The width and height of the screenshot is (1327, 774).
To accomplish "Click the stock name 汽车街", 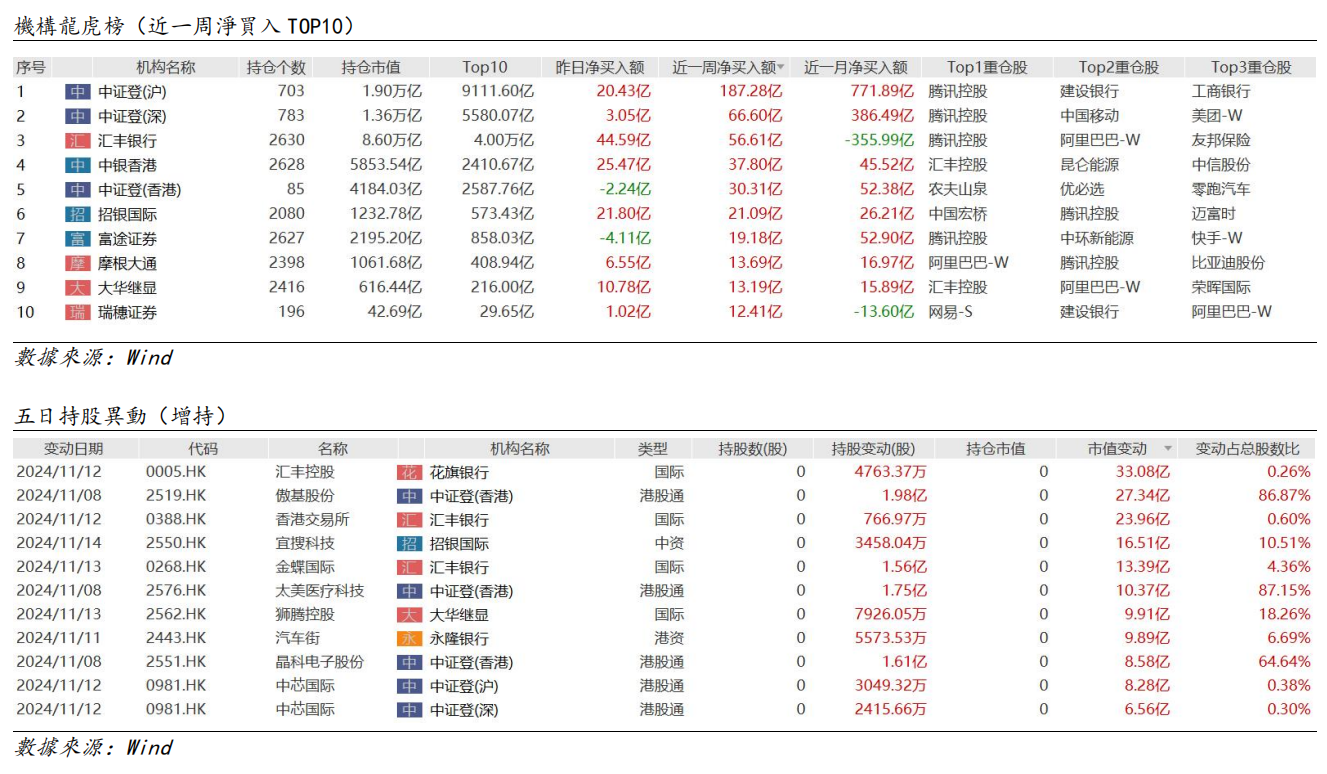I will click(x=297, y=637).
